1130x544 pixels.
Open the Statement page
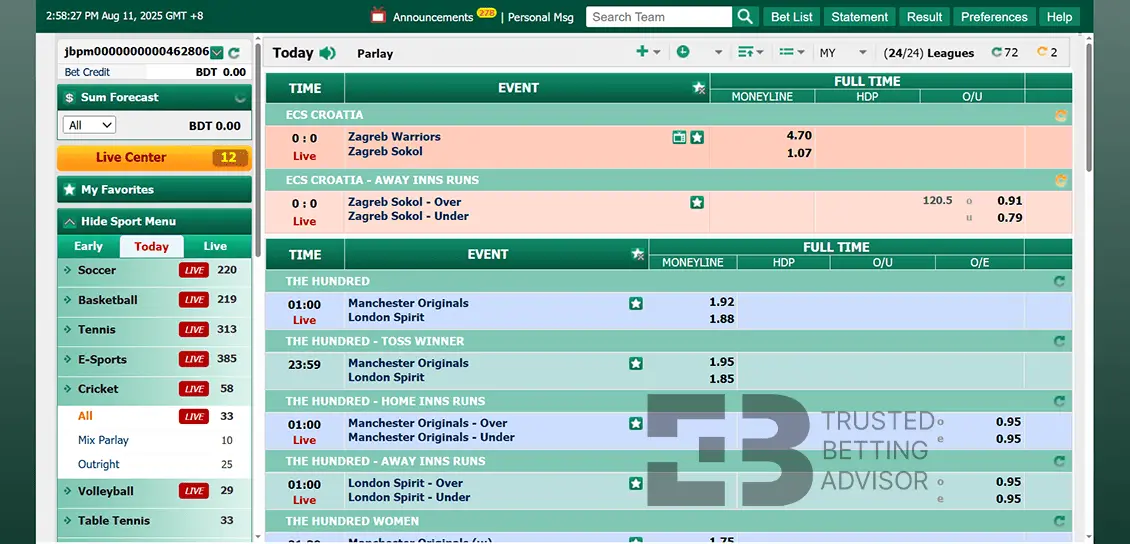pos(859,17)
